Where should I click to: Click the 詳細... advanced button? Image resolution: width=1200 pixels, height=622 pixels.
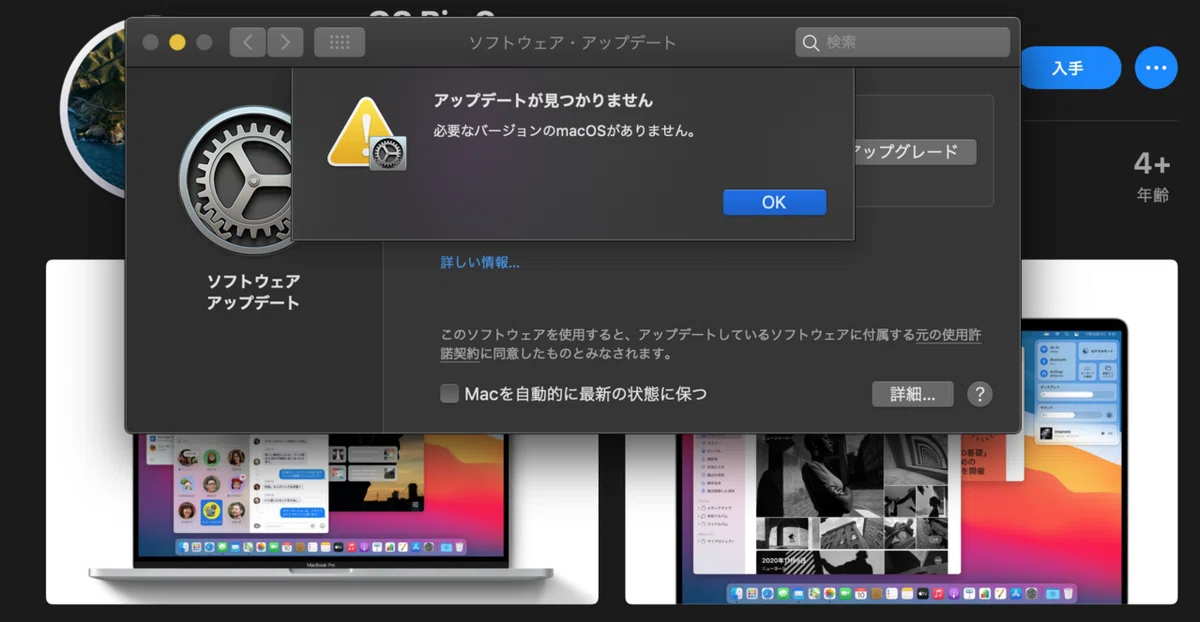(x=913, y=394)
